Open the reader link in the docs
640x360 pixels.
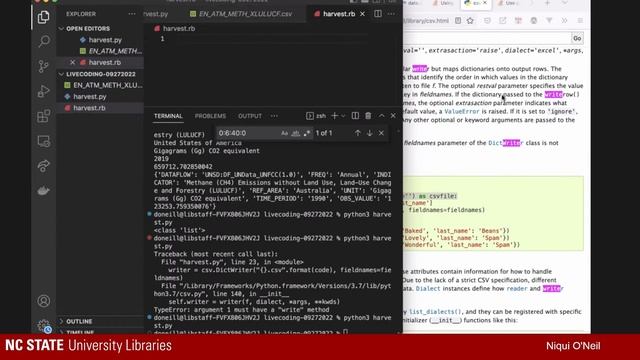point(517,289)
